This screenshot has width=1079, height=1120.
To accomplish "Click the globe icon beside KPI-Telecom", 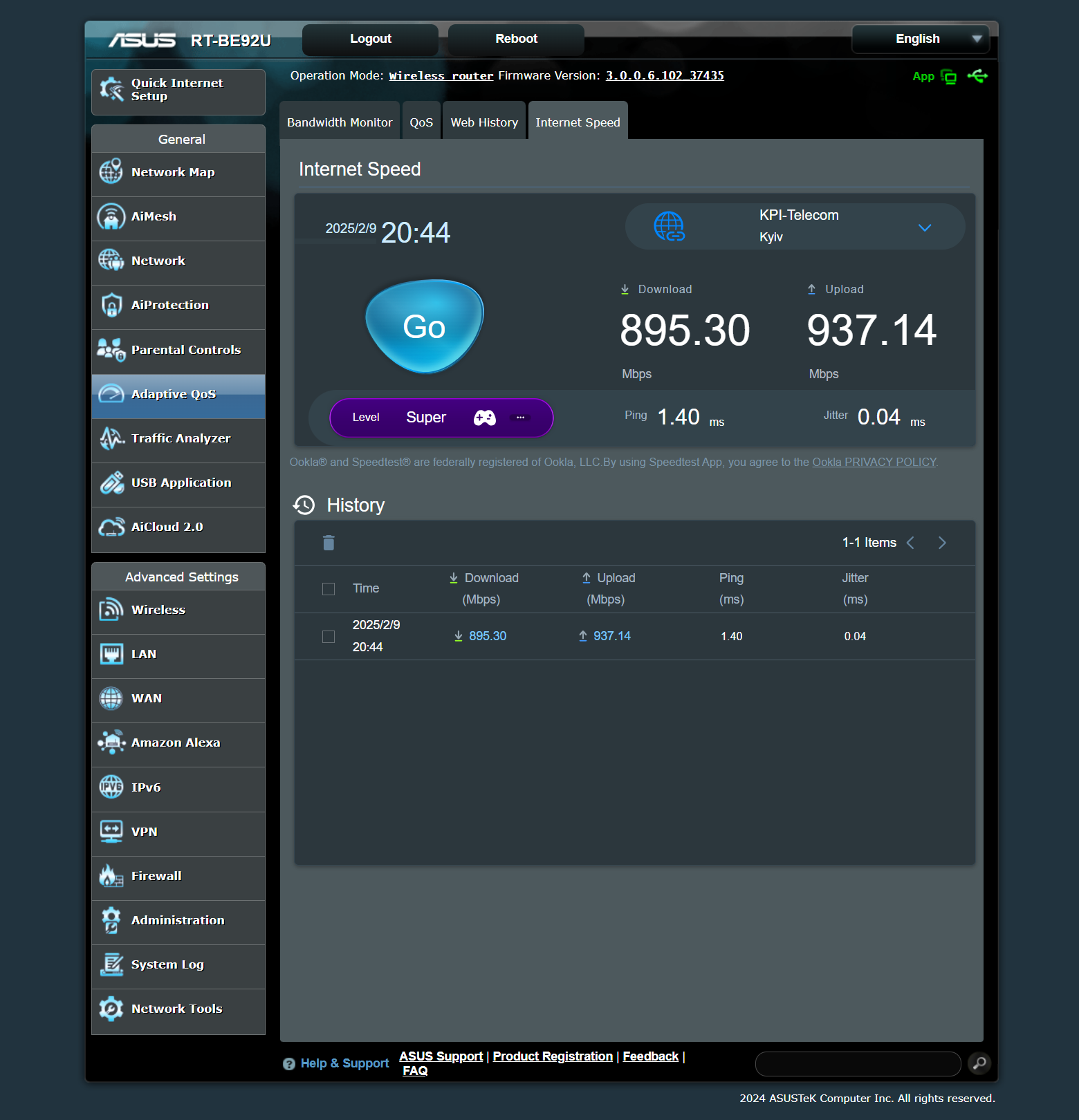I will [x=669, y=226].
